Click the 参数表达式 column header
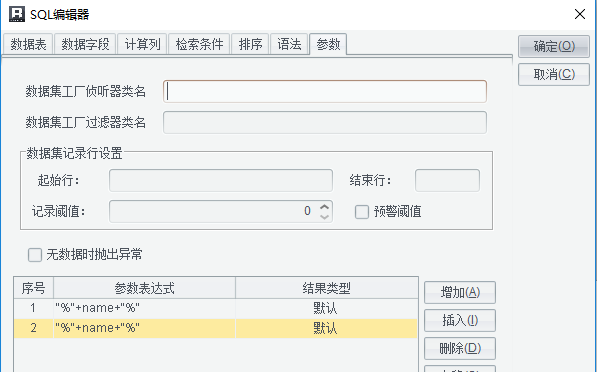Screen dimensions: 597x372 coord(145,288)
